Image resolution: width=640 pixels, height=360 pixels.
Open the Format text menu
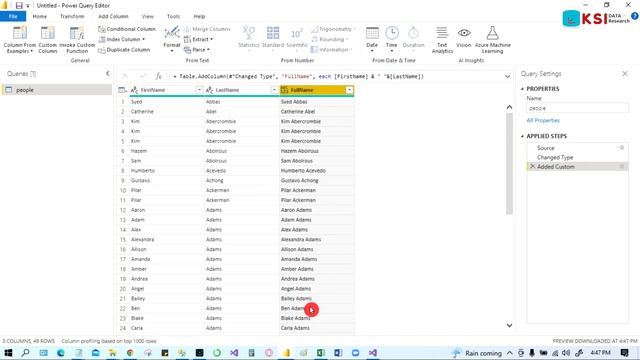(171, 40)
